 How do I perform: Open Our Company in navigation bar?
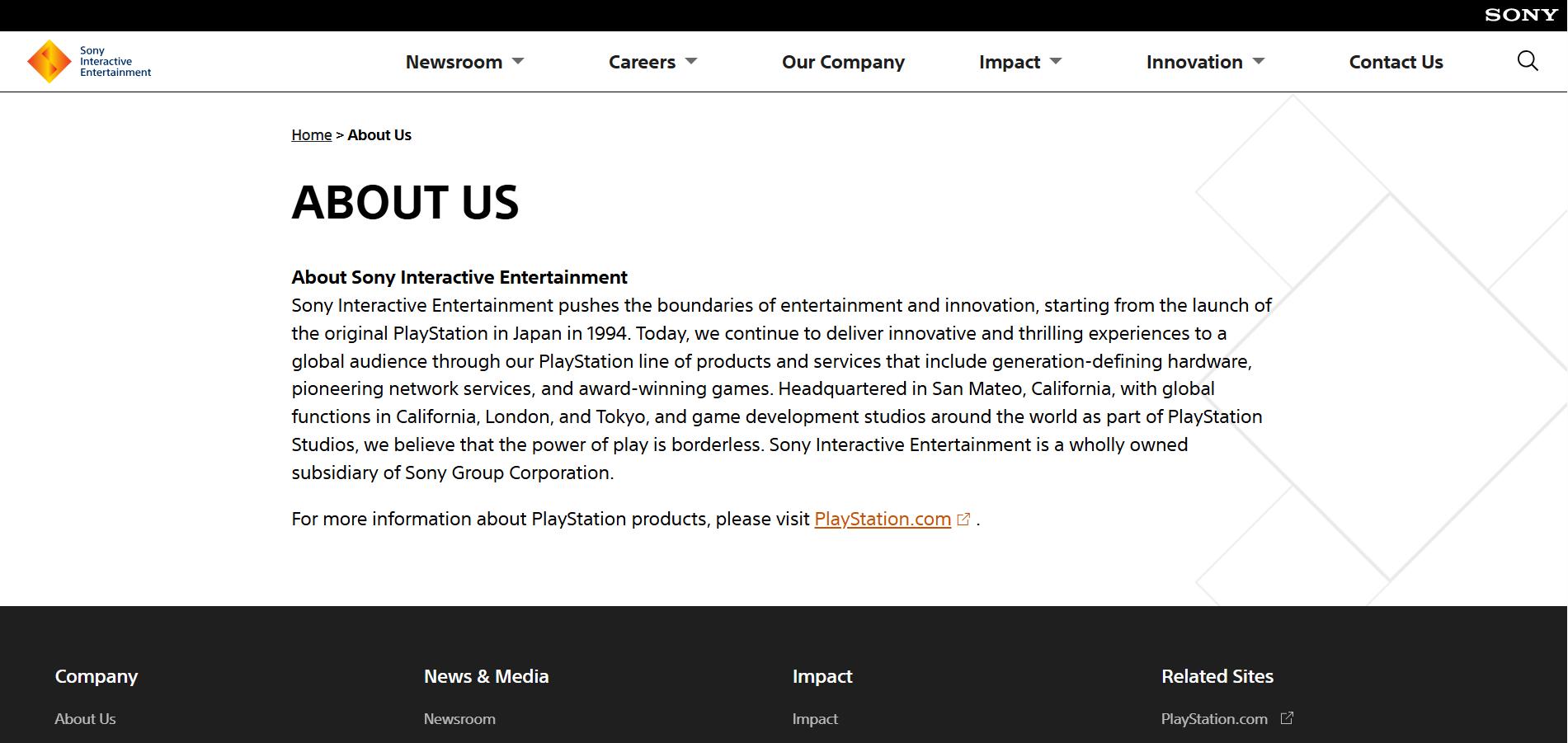tap(843, 62)
